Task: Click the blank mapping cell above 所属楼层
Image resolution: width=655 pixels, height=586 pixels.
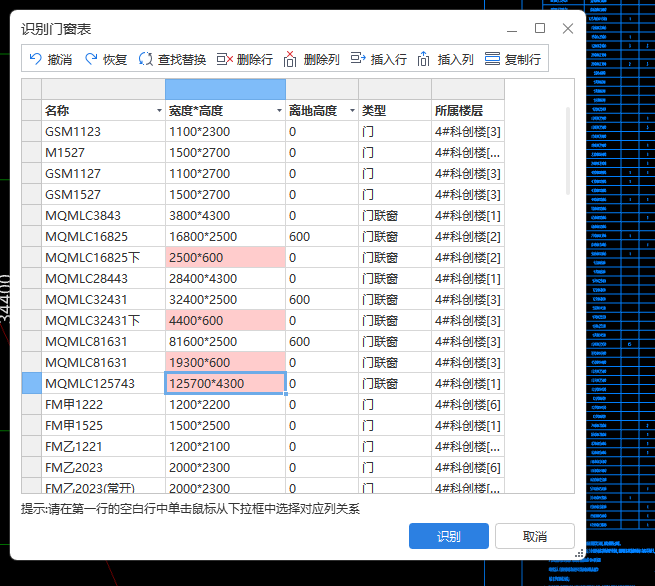Action: 468,89
